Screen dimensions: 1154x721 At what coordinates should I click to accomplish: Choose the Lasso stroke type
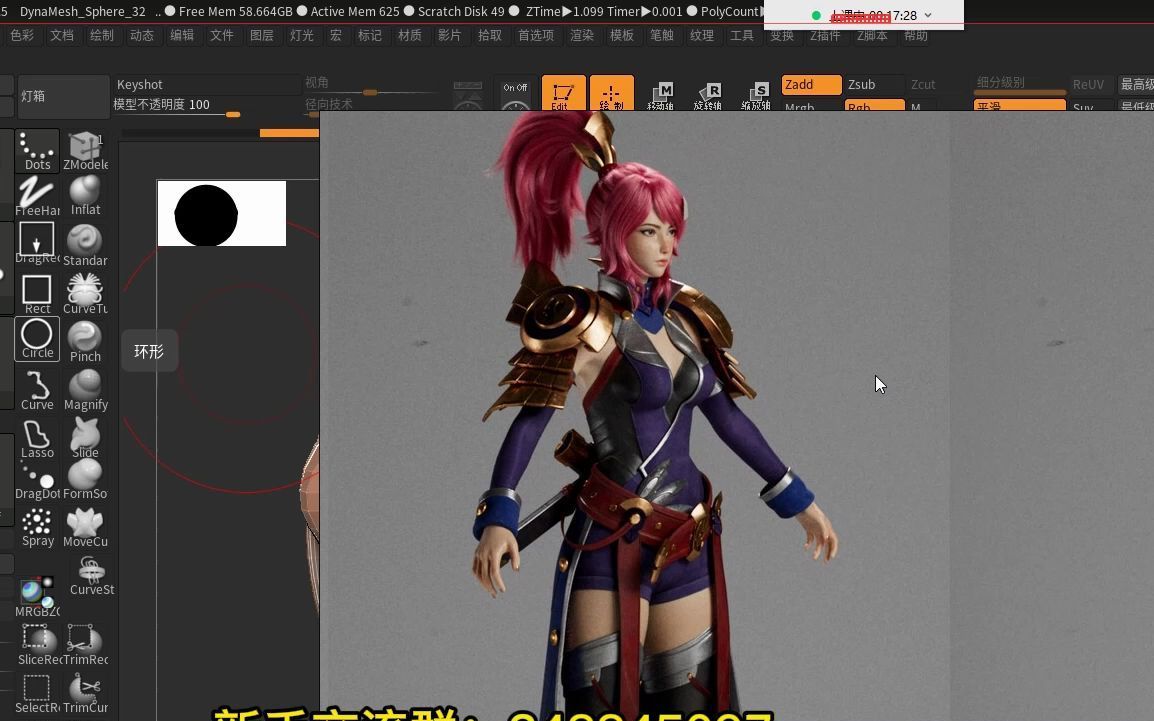pos(37,433)
